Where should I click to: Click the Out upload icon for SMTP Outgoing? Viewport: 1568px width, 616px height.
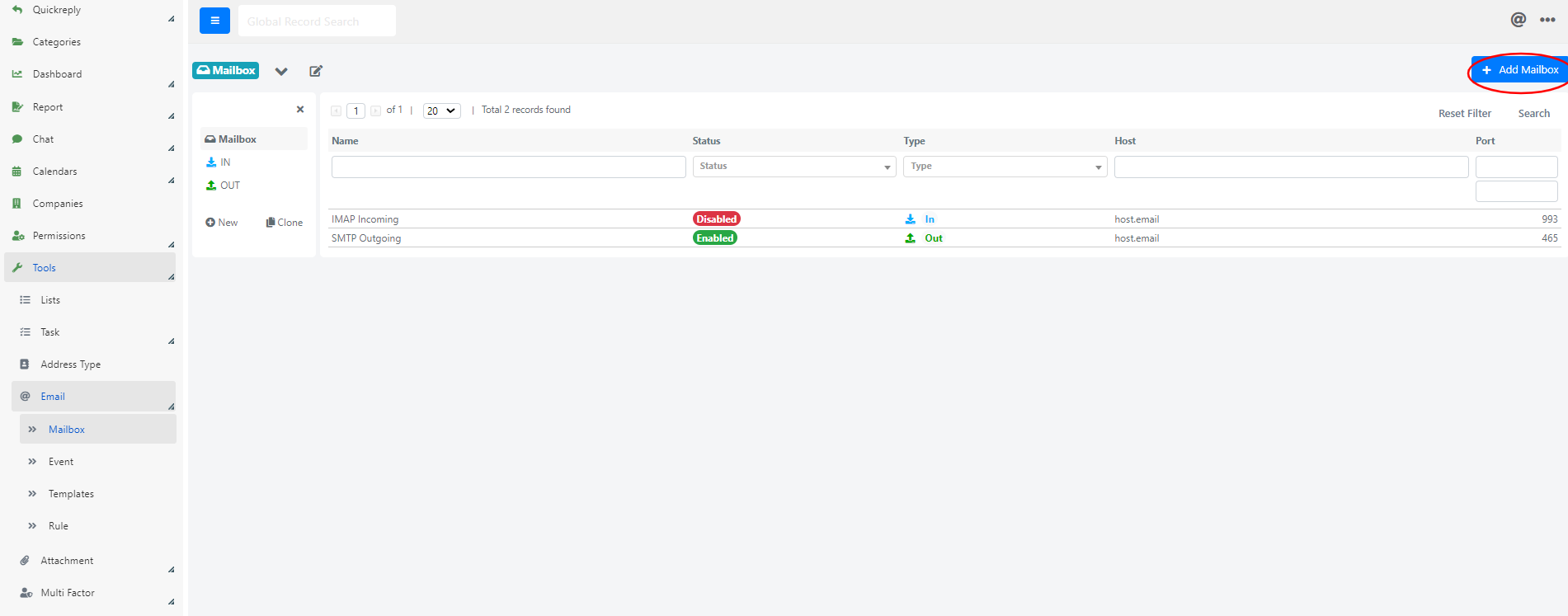tap(910, 238)
